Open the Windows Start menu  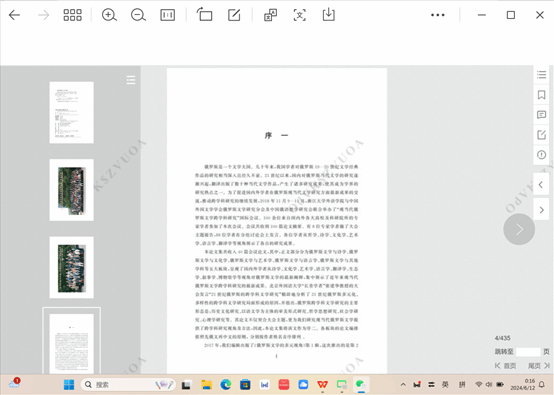click(69, 384)
